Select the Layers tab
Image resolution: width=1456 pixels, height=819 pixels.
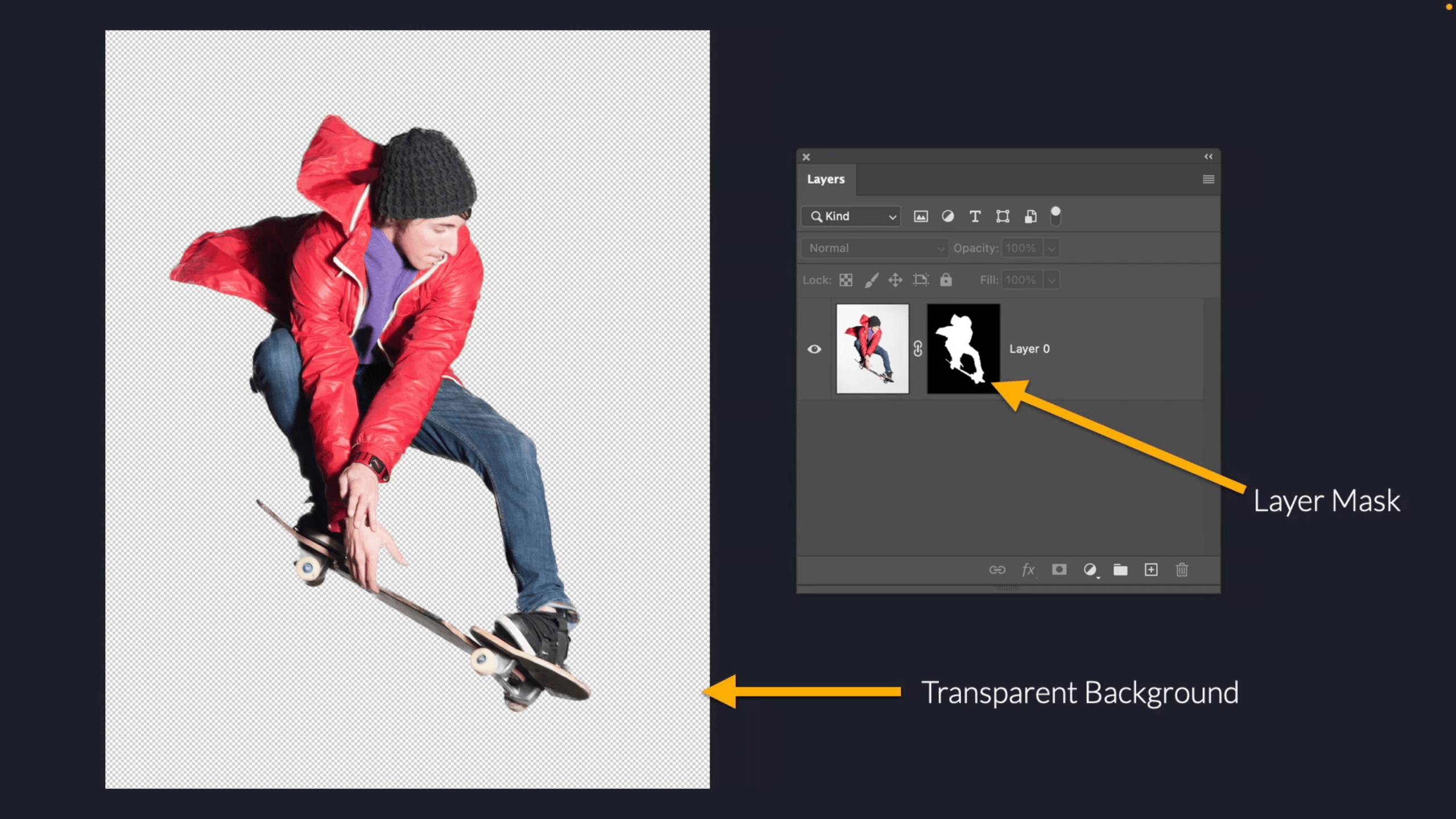coord(826,179)
